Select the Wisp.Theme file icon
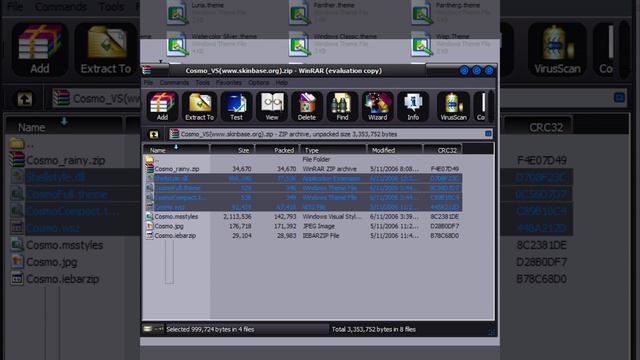 pos(422,44)
